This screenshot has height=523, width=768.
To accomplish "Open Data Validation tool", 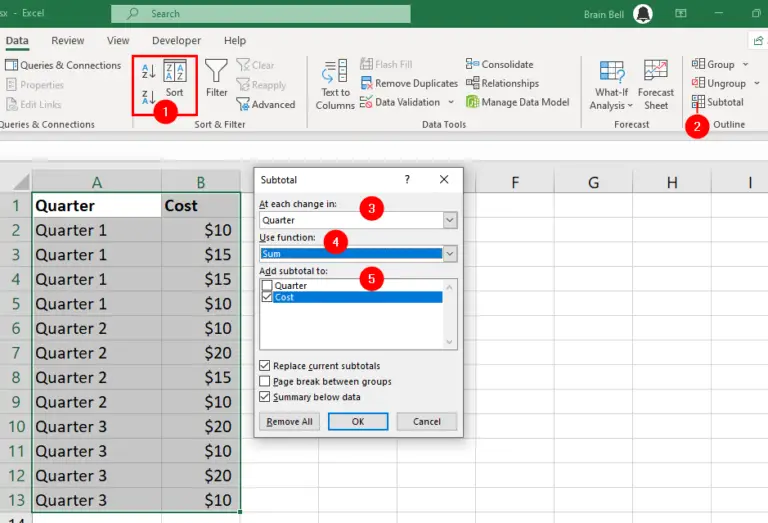I will (x=400, y=102).
